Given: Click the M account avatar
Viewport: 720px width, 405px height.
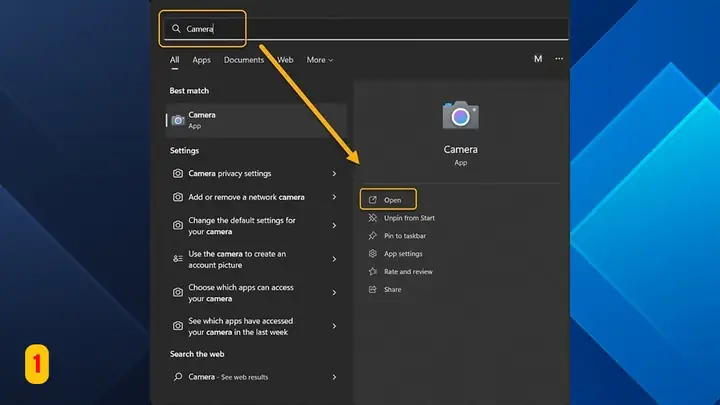Looking at the screenshot, I should tap(538, 59).
